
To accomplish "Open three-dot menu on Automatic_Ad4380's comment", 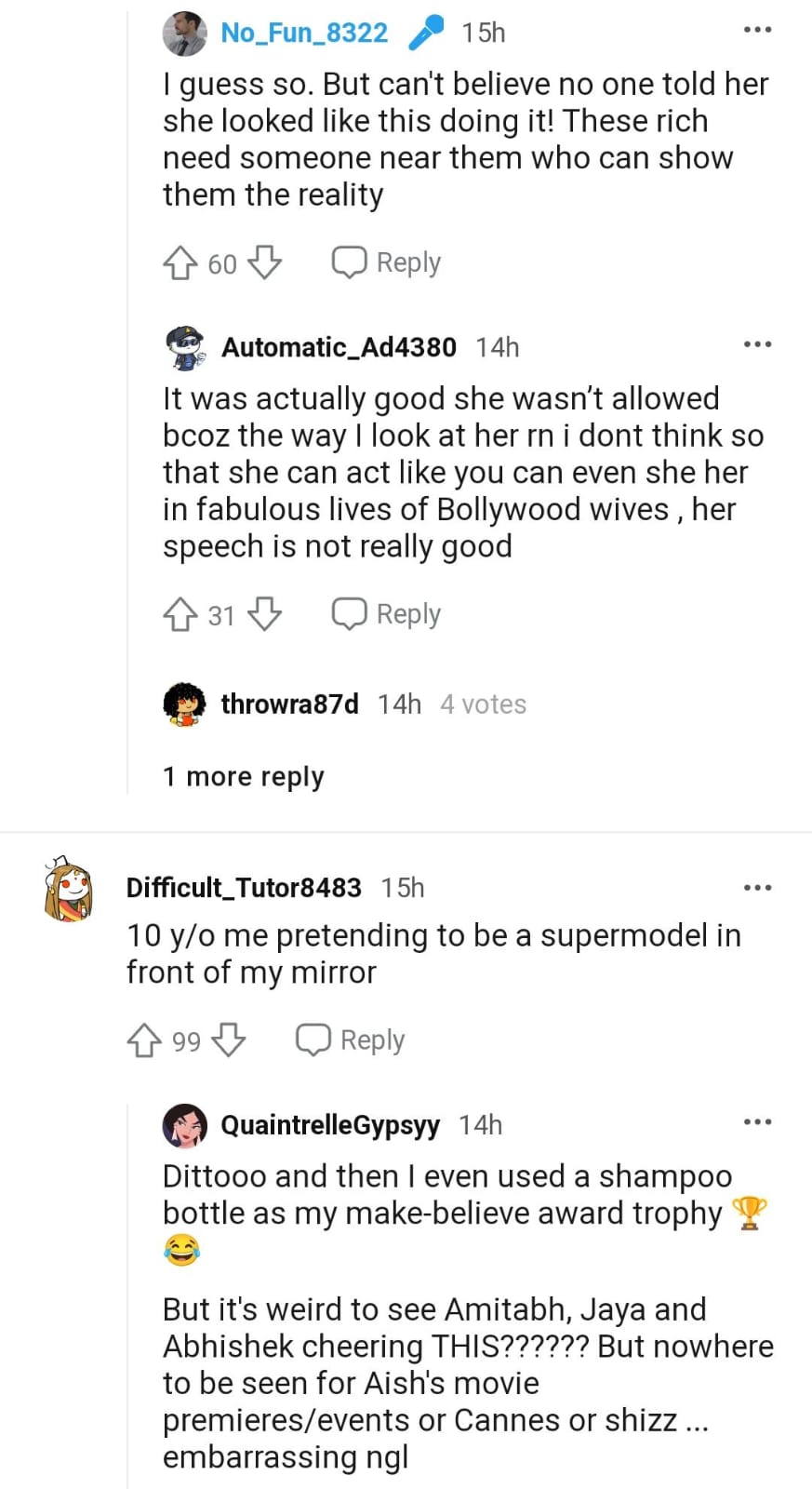I will [x=757, y=345].
